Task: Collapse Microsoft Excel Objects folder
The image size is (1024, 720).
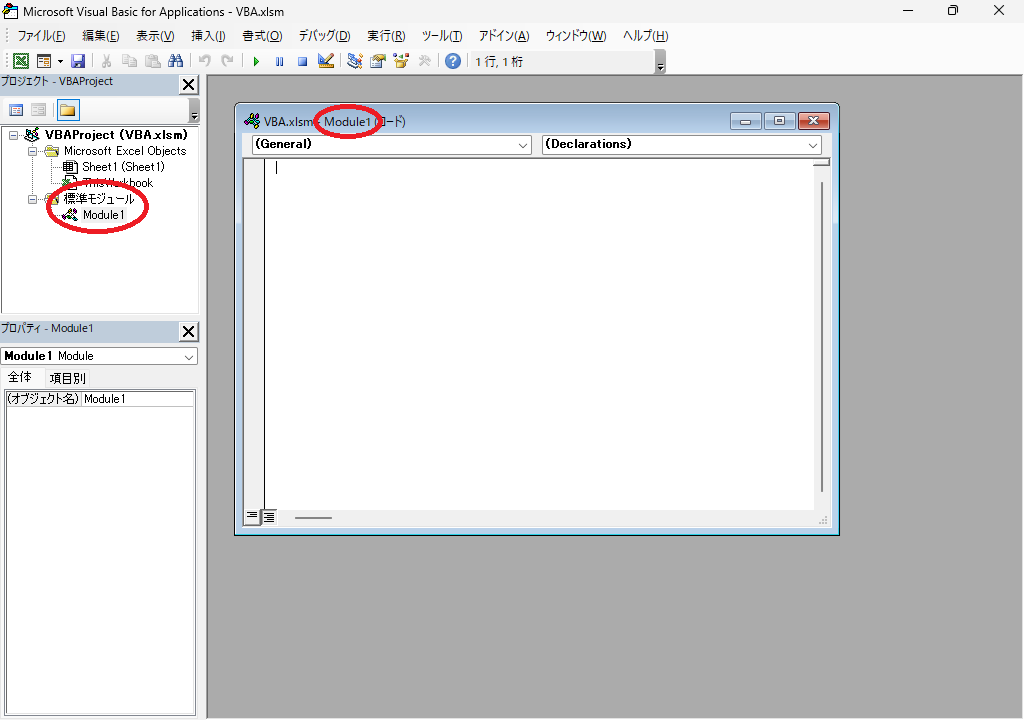Action: (x=32, y=151)
